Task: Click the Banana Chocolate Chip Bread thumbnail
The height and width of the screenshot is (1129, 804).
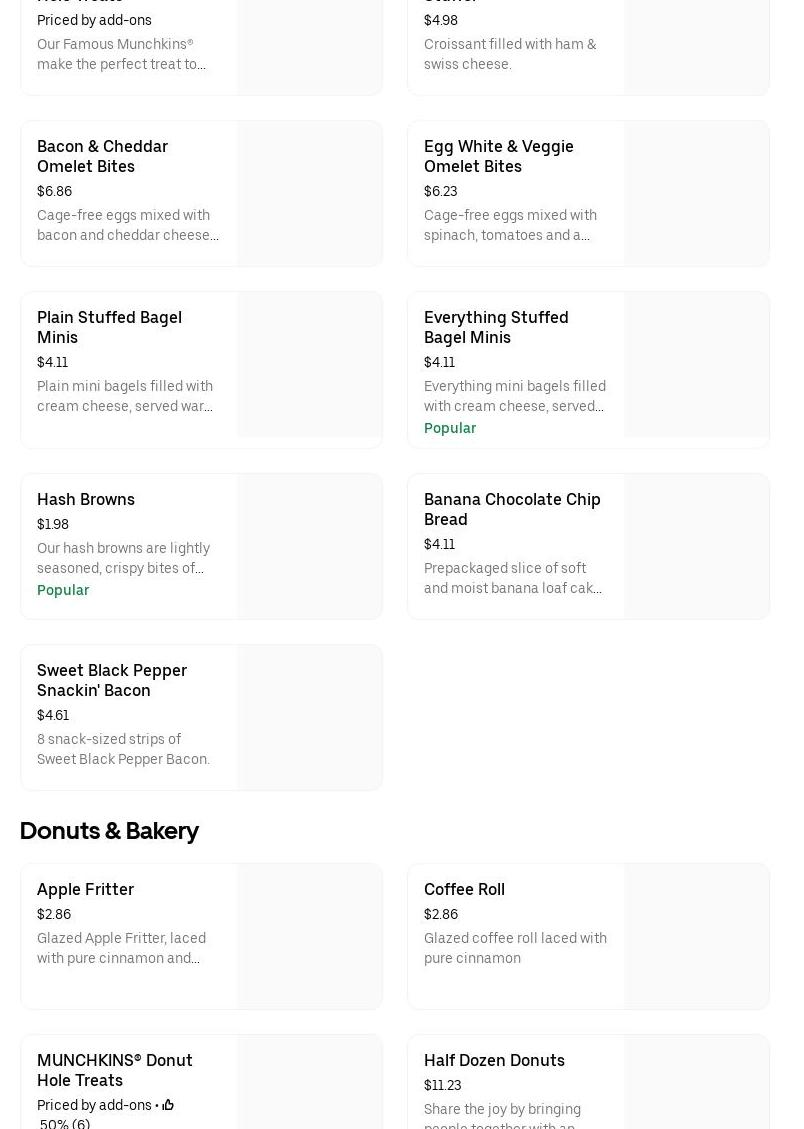Action: pos(696,546)
